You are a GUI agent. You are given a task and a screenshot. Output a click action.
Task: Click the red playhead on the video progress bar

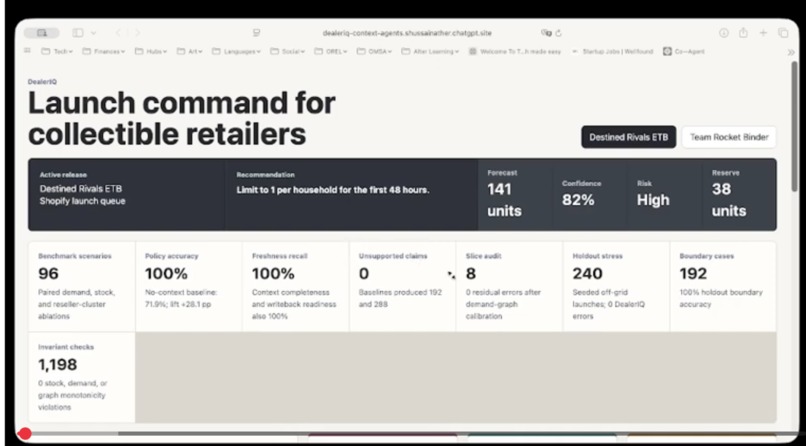[24, 434]
